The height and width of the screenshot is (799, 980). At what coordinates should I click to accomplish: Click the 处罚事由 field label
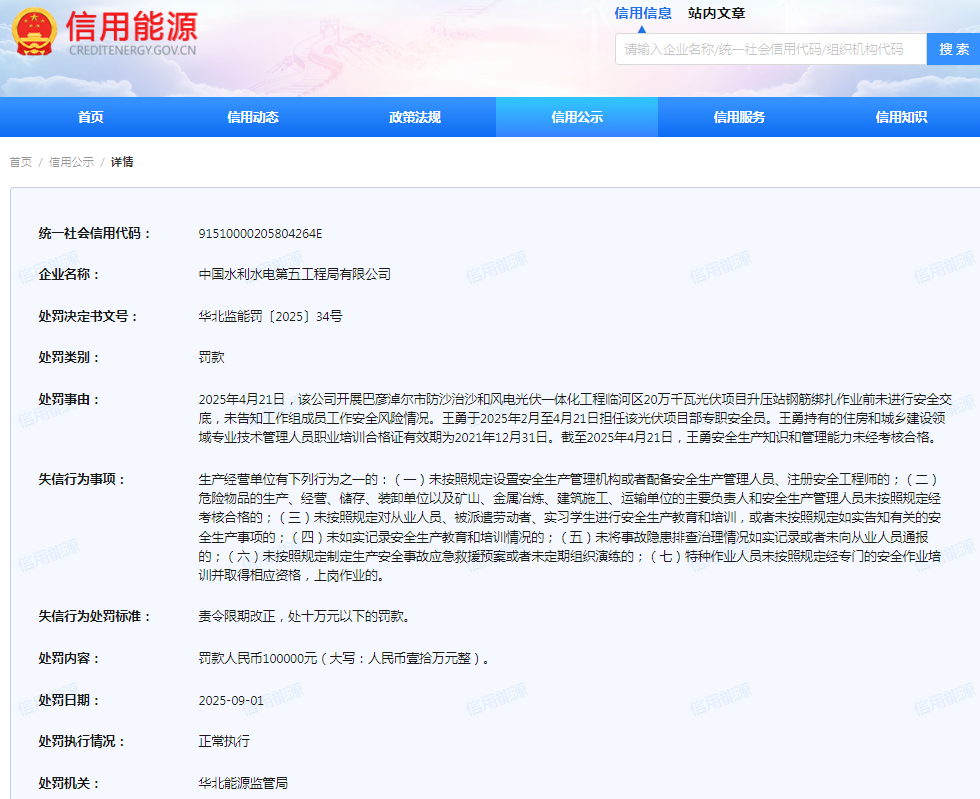(69, 400)
